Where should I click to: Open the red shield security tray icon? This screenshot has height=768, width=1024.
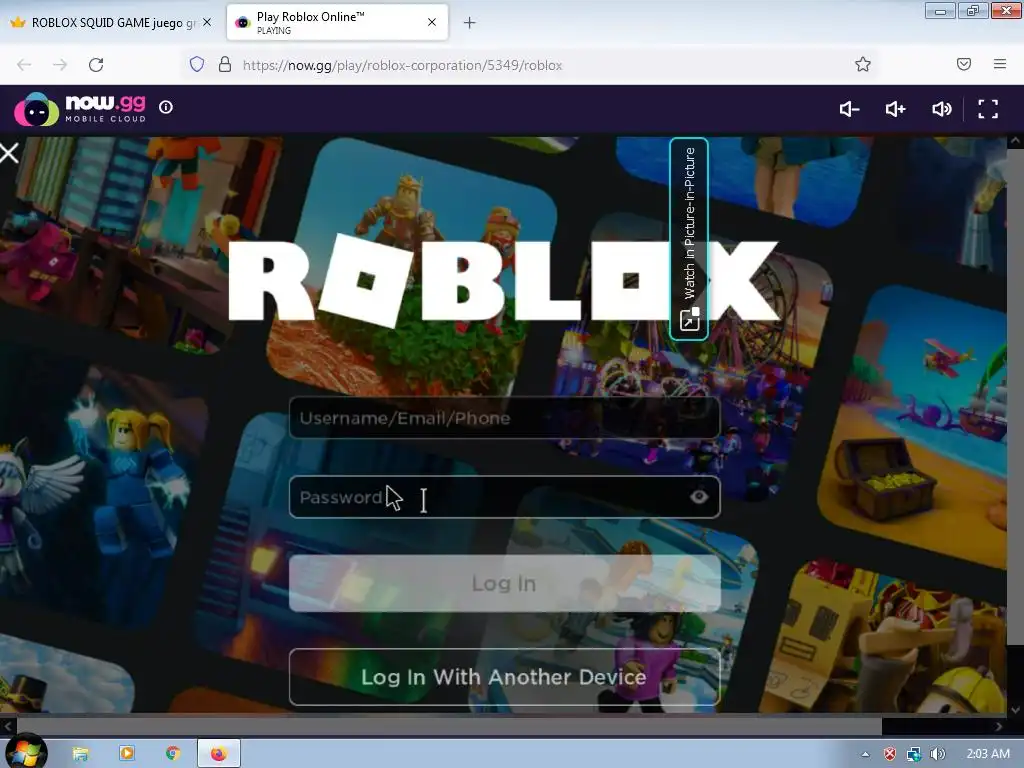[x=889, y=754]
